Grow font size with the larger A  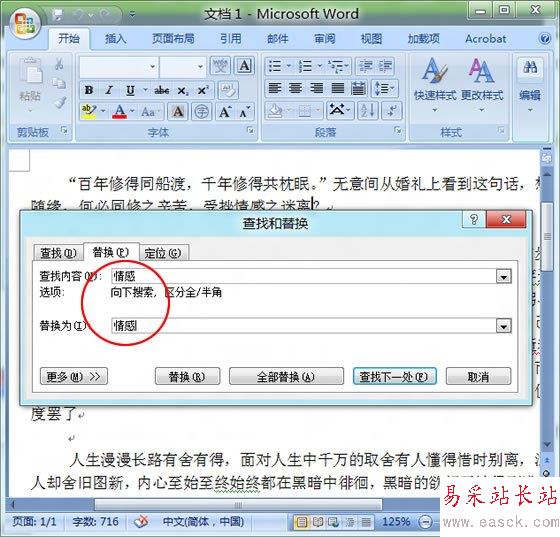point(224,111)
